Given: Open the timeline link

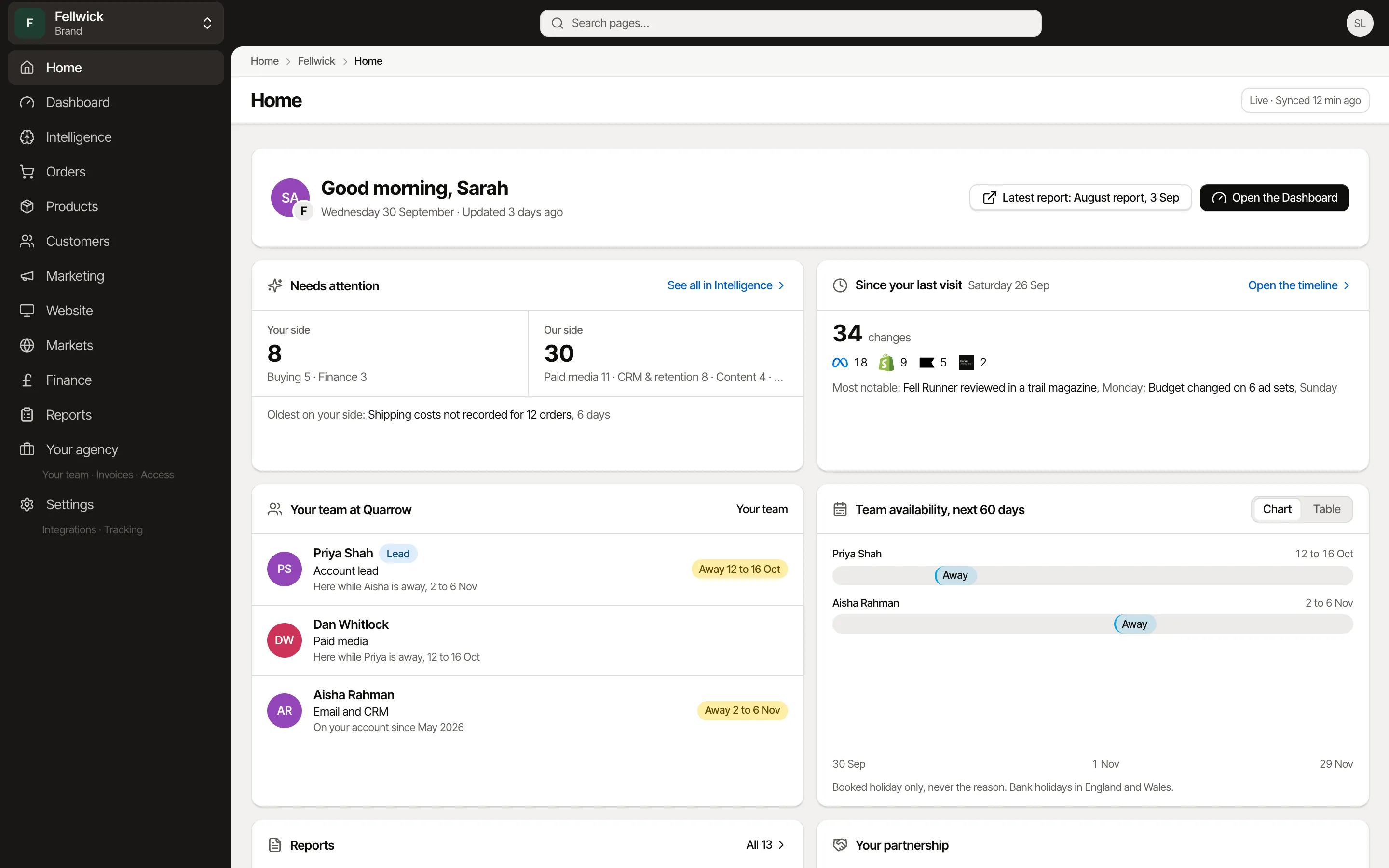Looking at the screenshot, I should click(1298, 285).
